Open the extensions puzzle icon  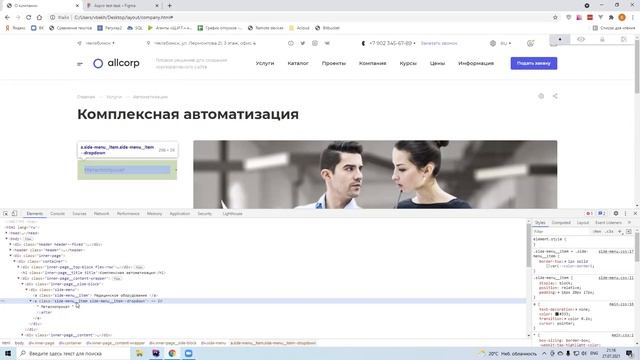[611, 18]
